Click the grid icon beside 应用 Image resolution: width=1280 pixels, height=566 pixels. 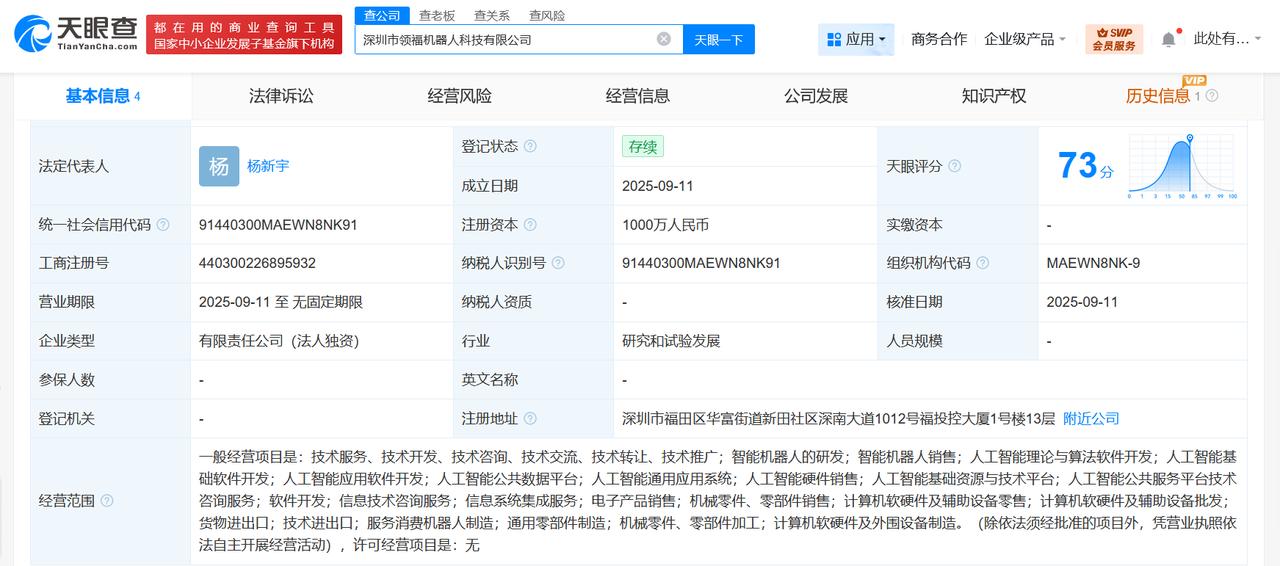click(834, 39)
